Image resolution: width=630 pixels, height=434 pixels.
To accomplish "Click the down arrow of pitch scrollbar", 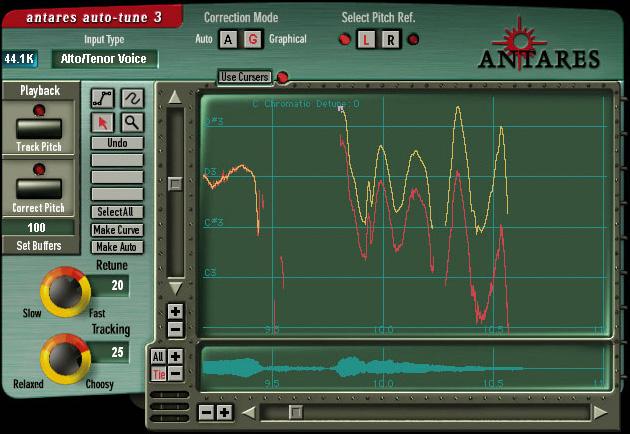I will coord(175,289).
